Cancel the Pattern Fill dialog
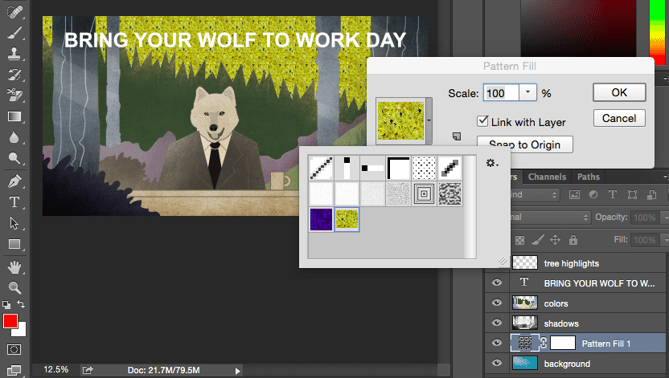669x378 pixels. coord(619,118)
